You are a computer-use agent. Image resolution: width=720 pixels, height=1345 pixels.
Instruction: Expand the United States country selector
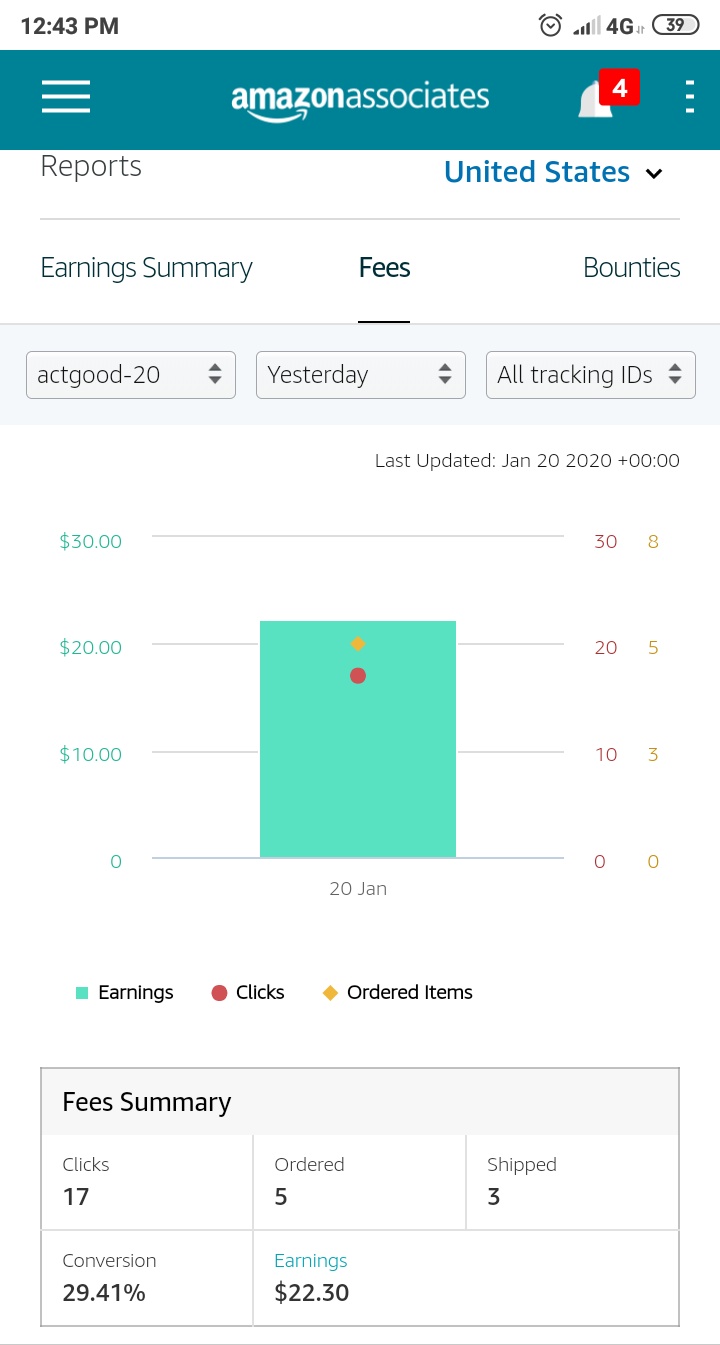553,172
